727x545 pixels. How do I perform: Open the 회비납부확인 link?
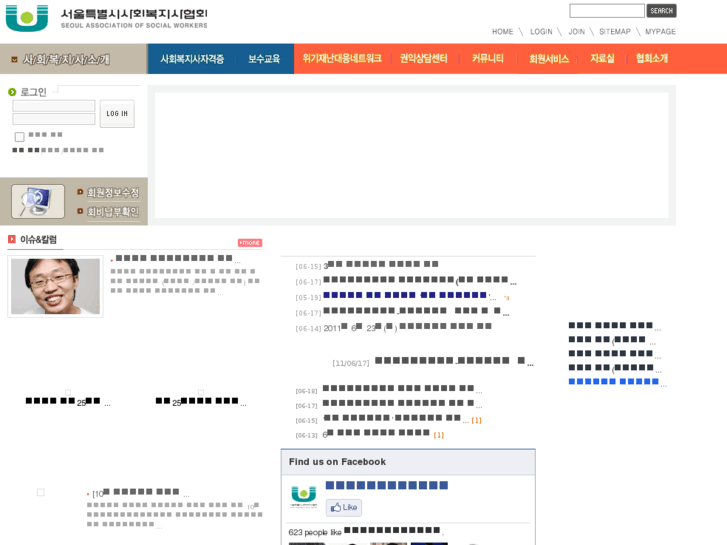(x=113, y=212)
